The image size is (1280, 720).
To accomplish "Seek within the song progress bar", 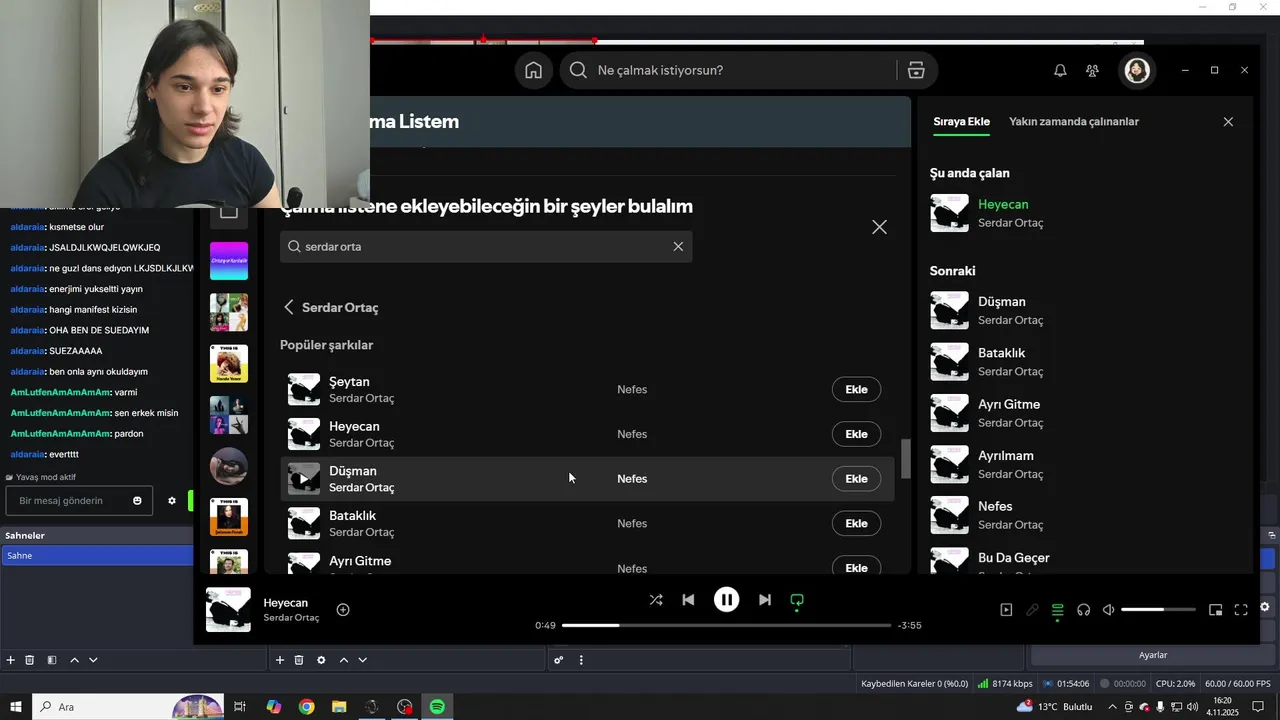I will pos(726,625).
